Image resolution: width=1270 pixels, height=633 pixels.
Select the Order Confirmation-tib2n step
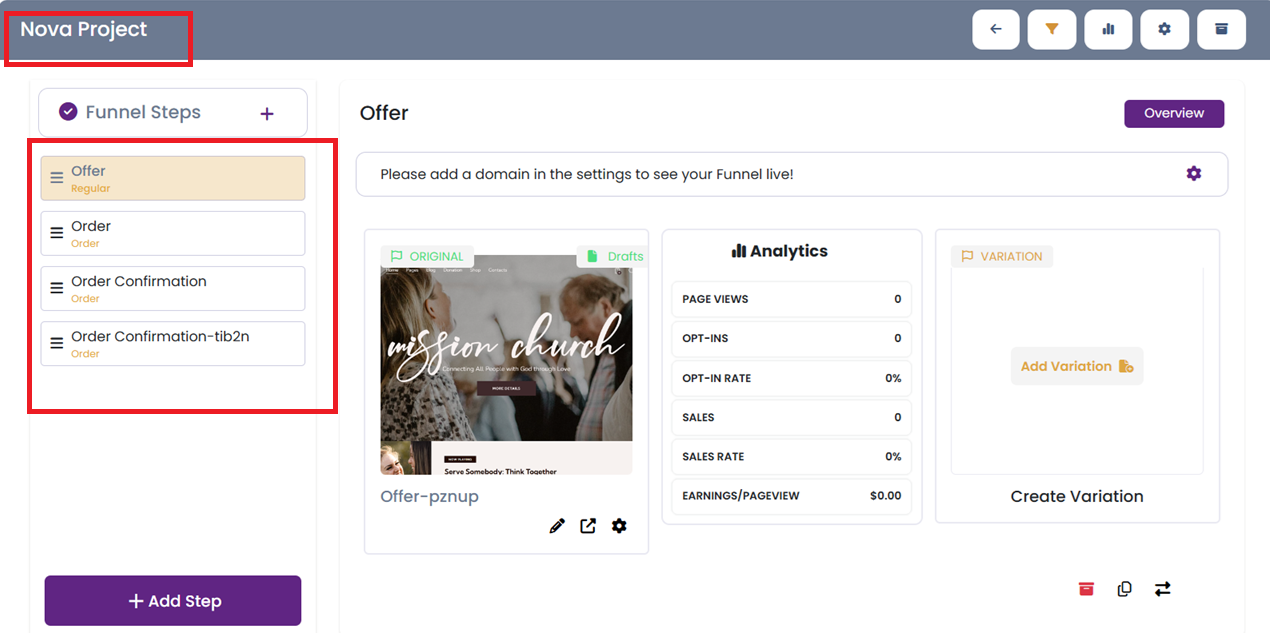pyautogui.click(x=173, y=343)
